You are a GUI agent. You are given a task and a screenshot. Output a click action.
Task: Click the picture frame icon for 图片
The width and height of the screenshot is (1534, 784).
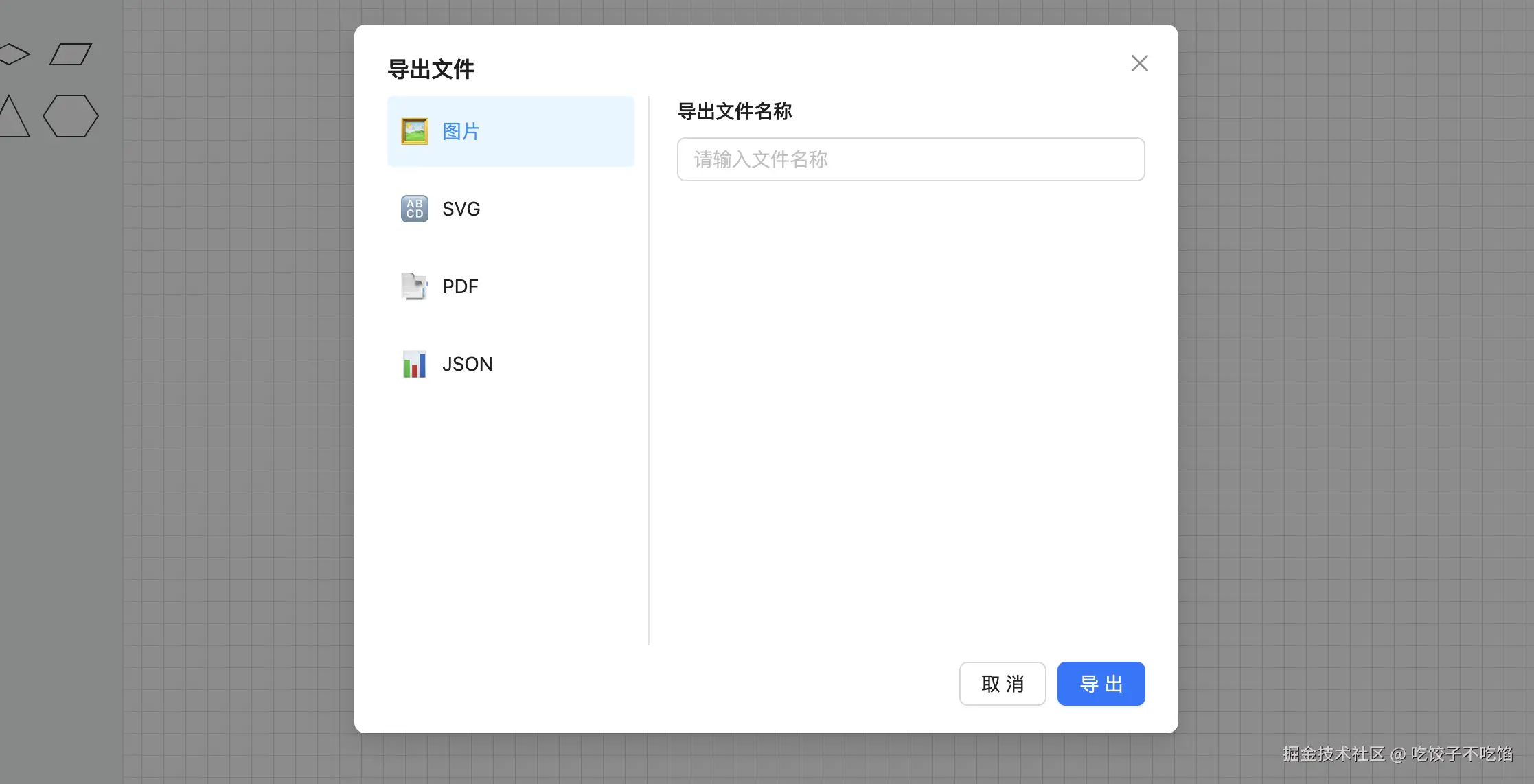(414, 131)
